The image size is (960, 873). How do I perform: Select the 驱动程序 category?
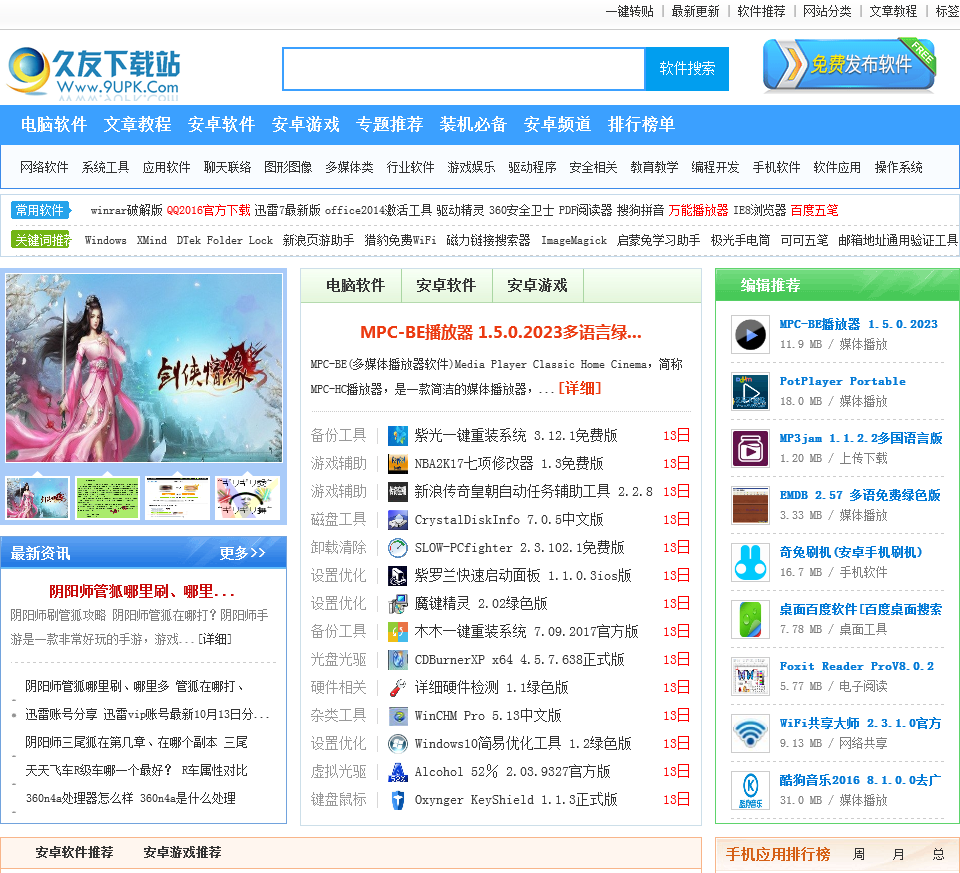point(532,167)
